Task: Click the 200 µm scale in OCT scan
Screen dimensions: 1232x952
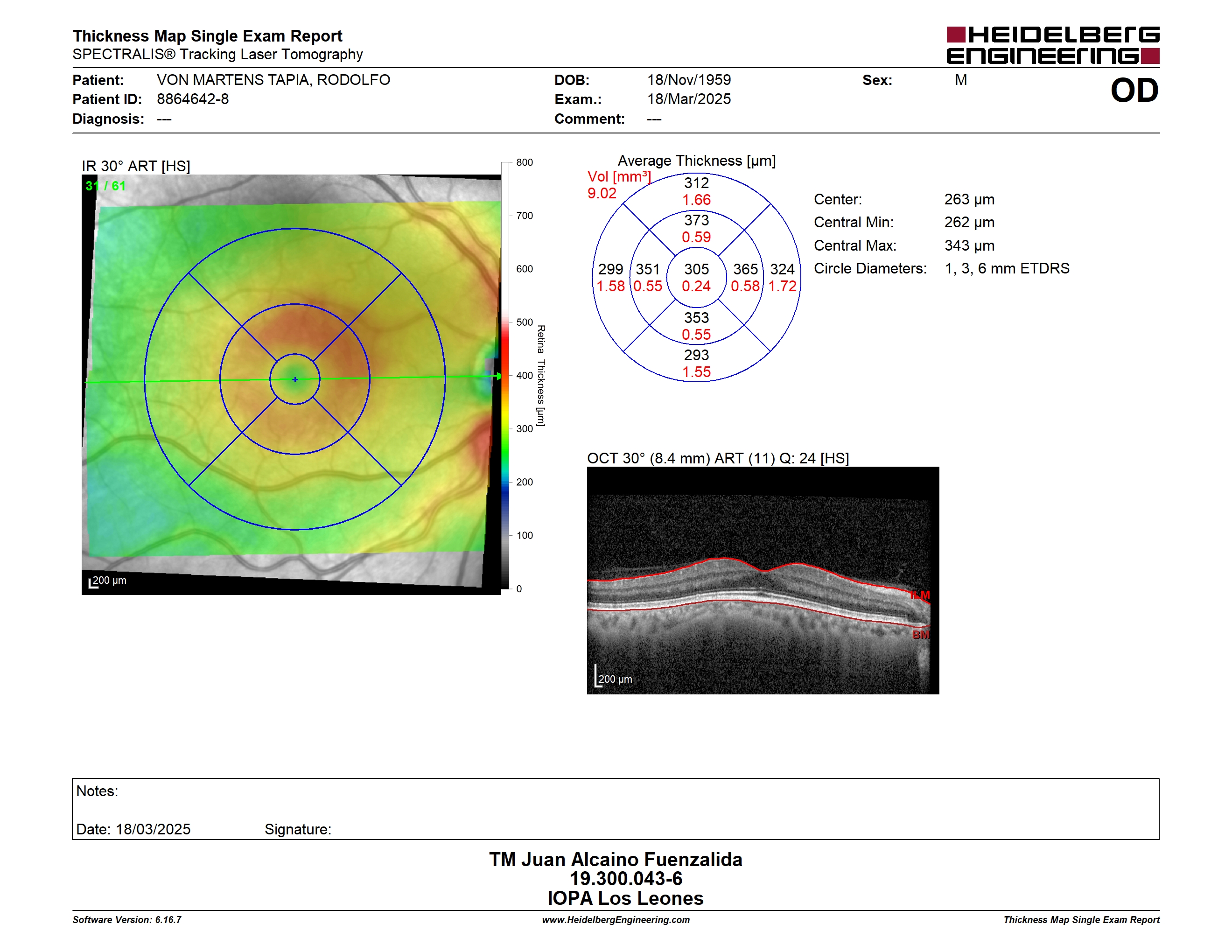Action: click(614, 677)
